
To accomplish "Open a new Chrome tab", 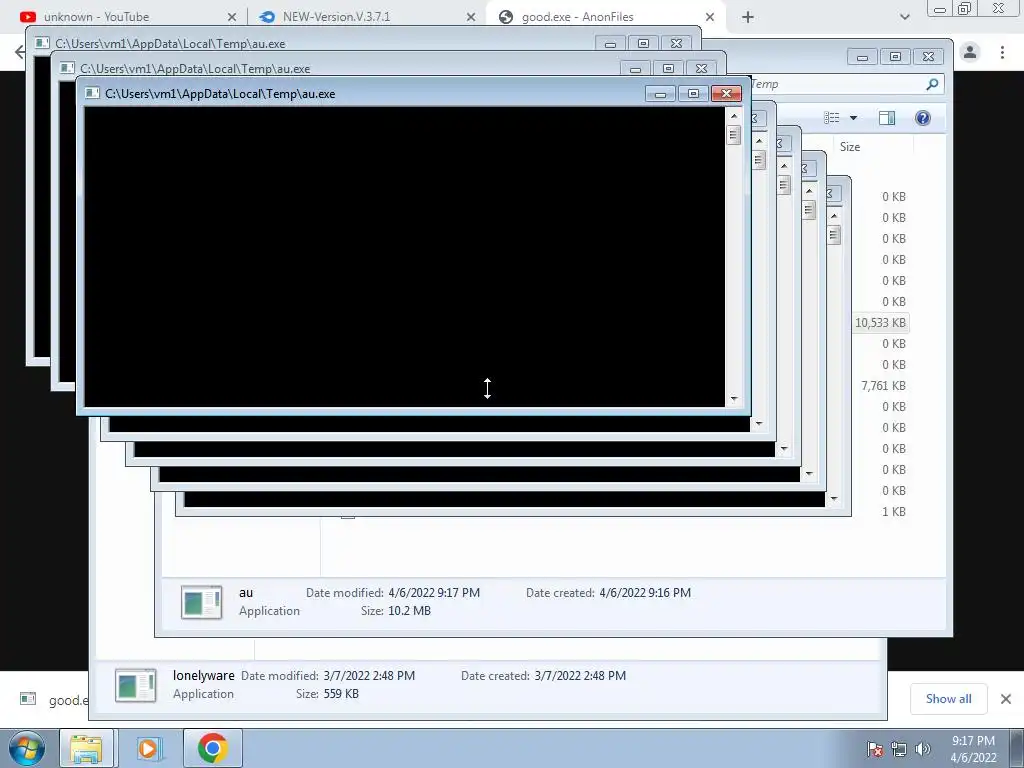I will coord(748,18).
